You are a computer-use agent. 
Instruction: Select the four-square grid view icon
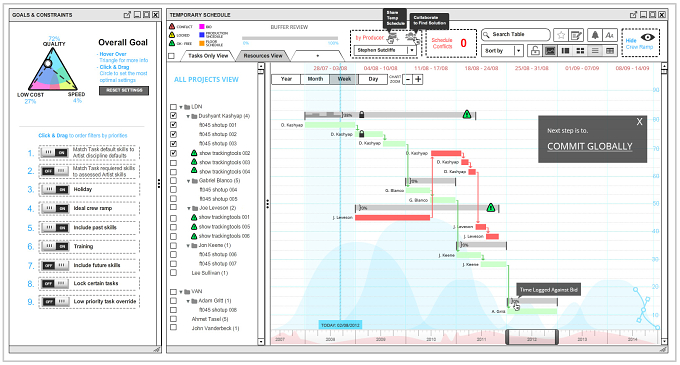(580, 51)
